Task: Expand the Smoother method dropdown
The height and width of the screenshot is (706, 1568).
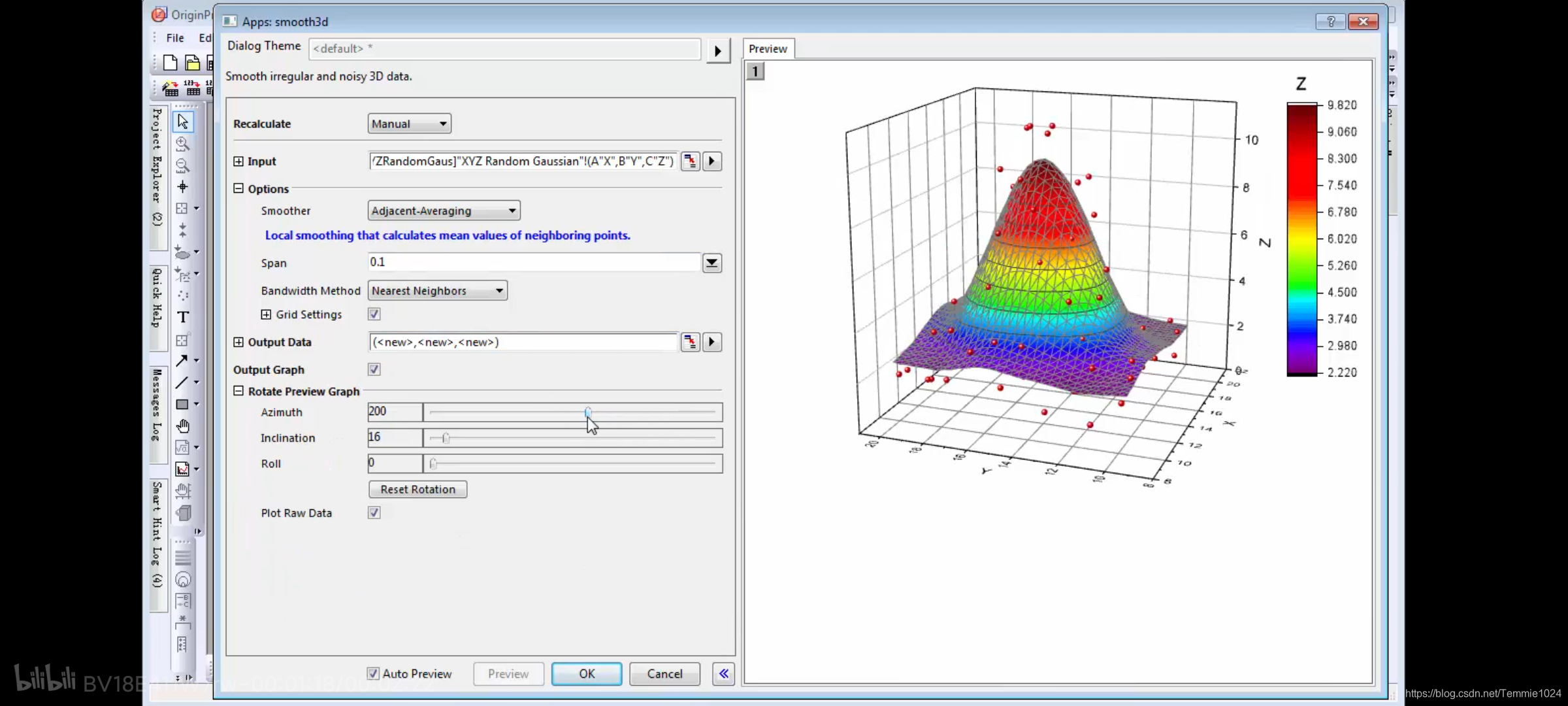Action: [511, 210]
